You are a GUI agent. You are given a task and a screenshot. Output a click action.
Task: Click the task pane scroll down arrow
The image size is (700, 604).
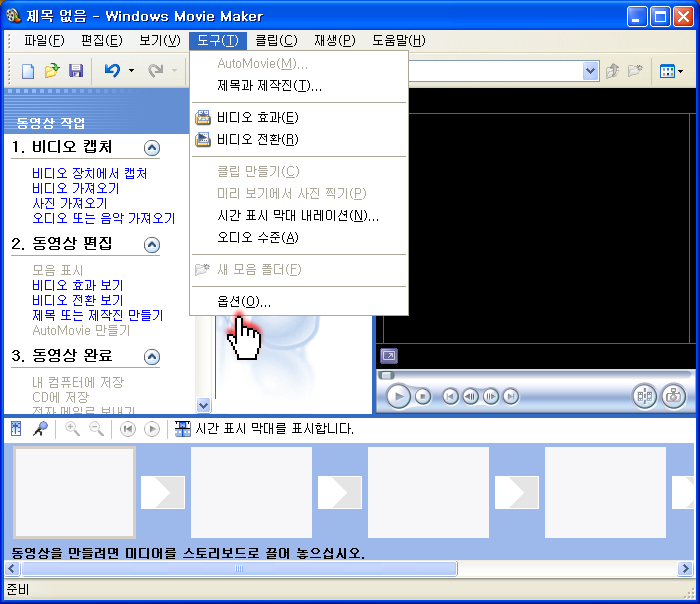203,405
